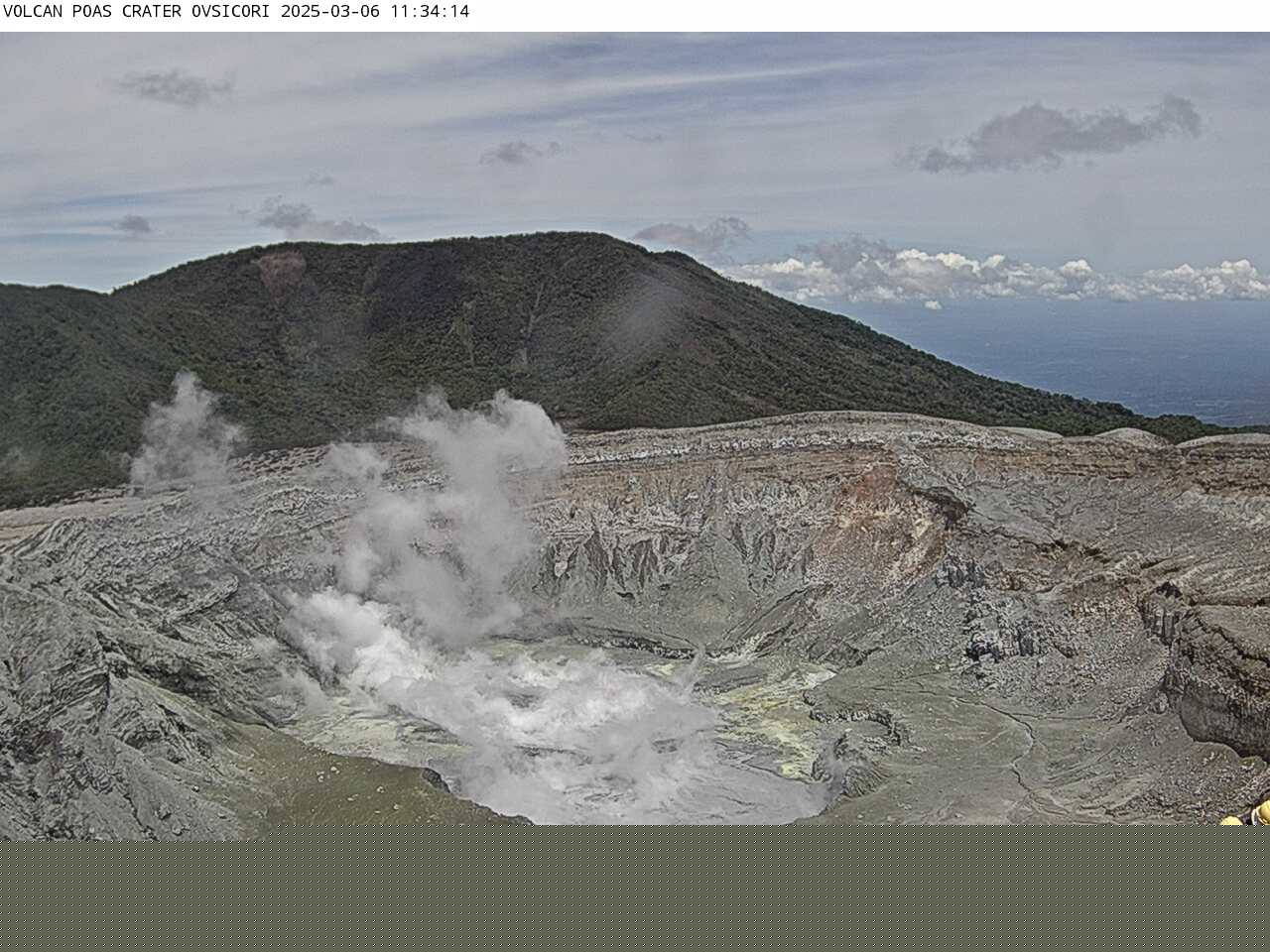Select the '2025-03-06 11:34:14' timestamp text
The image size is (1270, 952).
(375, 12)
